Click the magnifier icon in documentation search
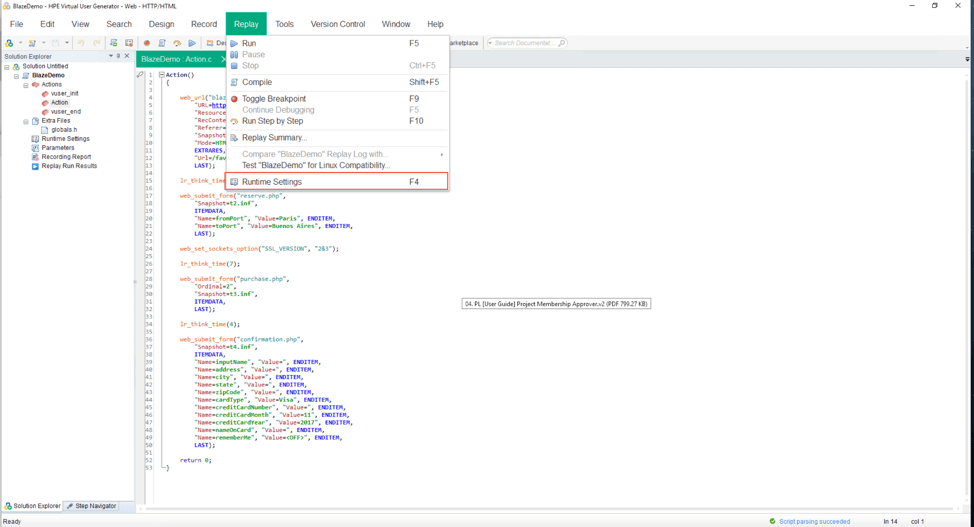The image size is (974, 527). pos(562,43)
